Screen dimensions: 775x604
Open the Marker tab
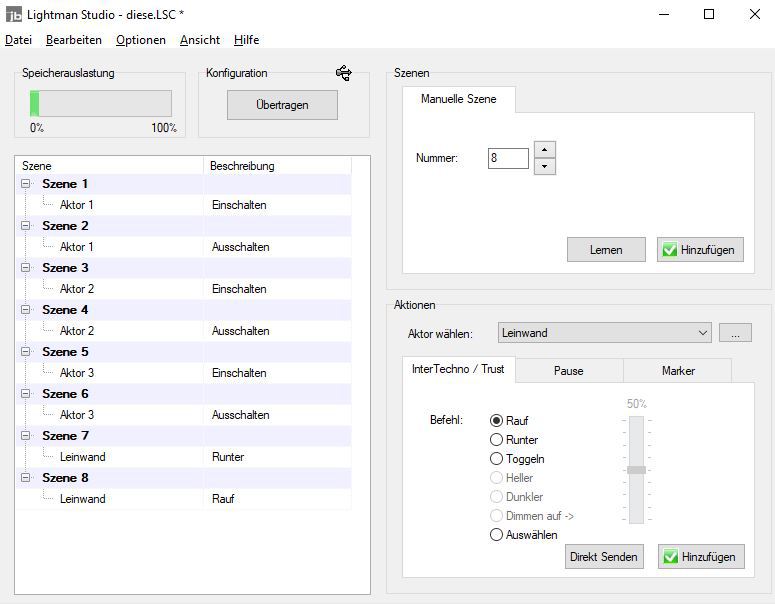coord(677,371)
